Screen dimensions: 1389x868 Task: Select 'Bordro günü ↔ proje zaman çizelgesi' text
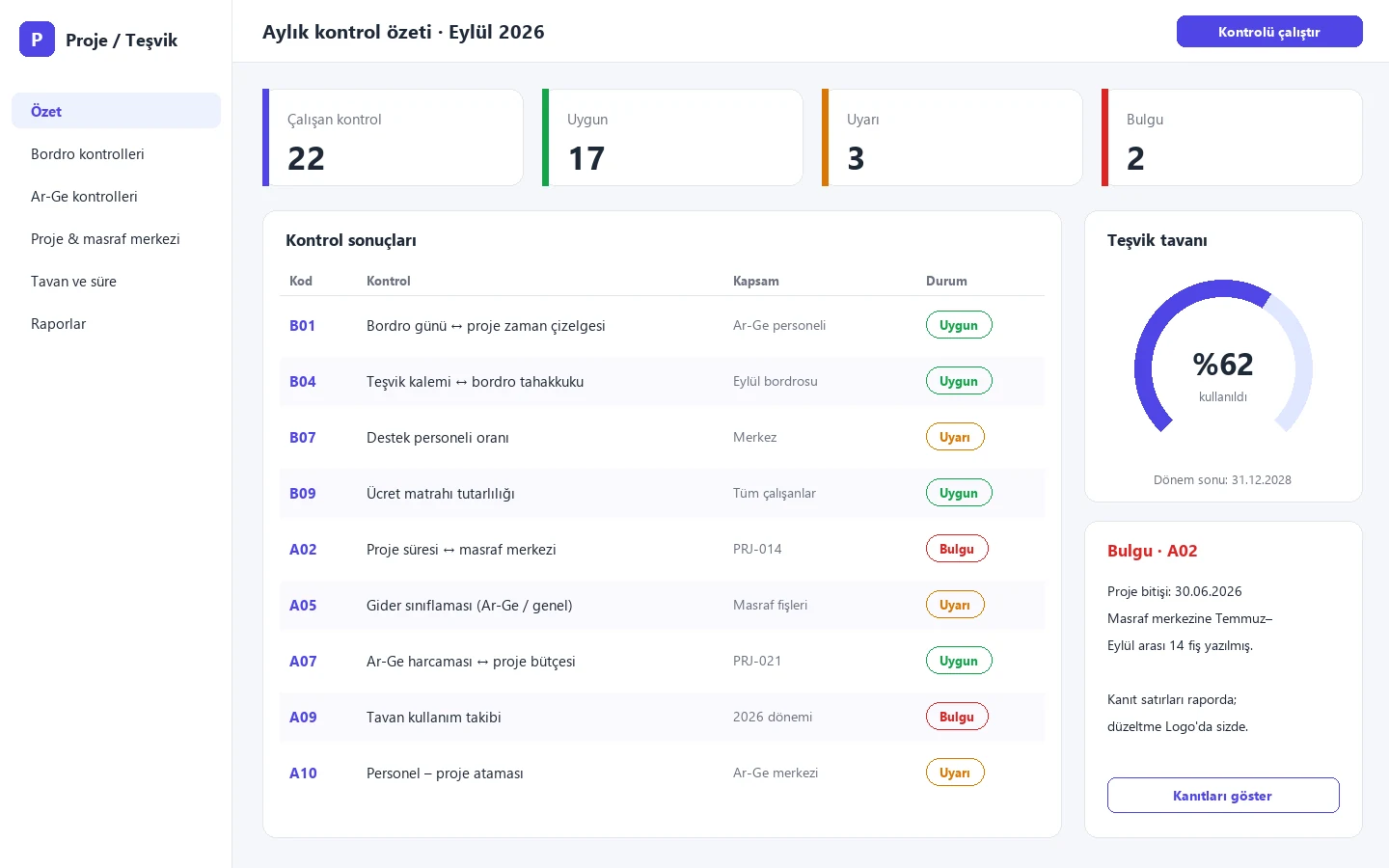pos(486,326)
